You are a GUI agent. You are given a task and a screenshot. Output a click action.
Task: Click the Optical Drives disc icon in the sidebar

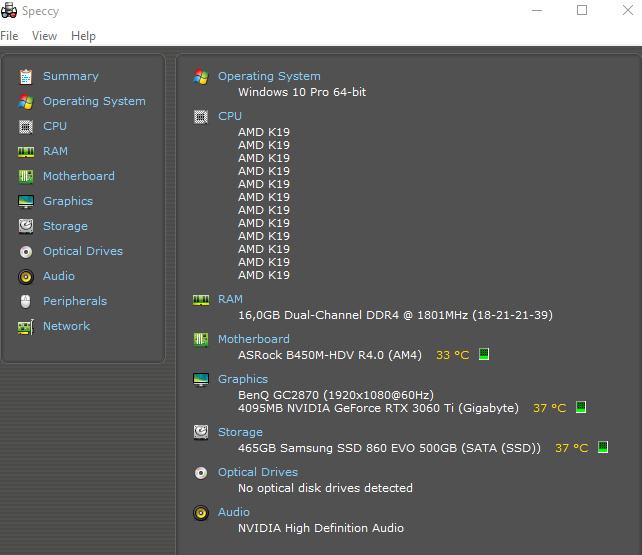click(25, 251)
